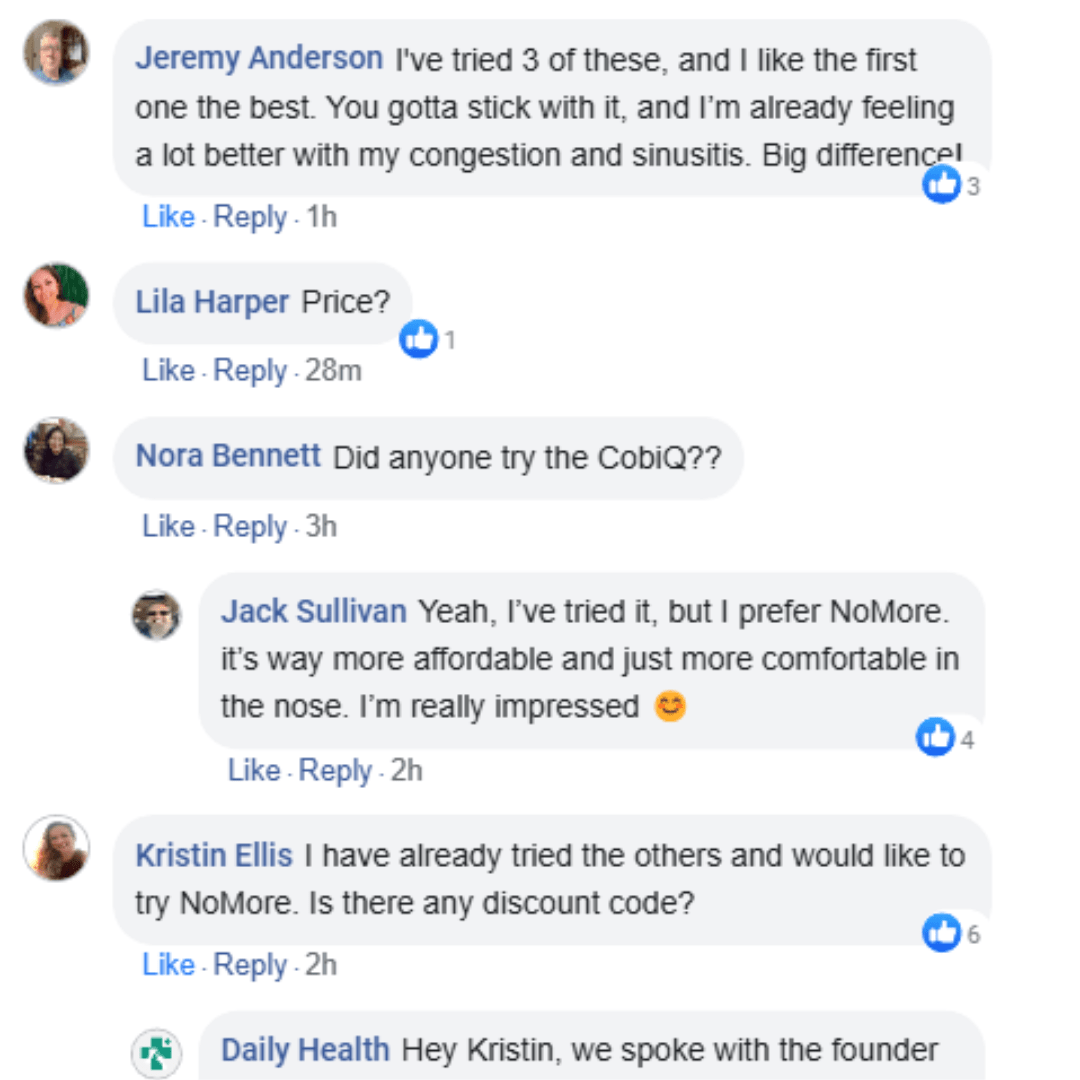Screen dimensions: 1080x1080
Task: Click thumbs-up reaction on Jack Sullivan's reply
Action: (x=936, y=738)
